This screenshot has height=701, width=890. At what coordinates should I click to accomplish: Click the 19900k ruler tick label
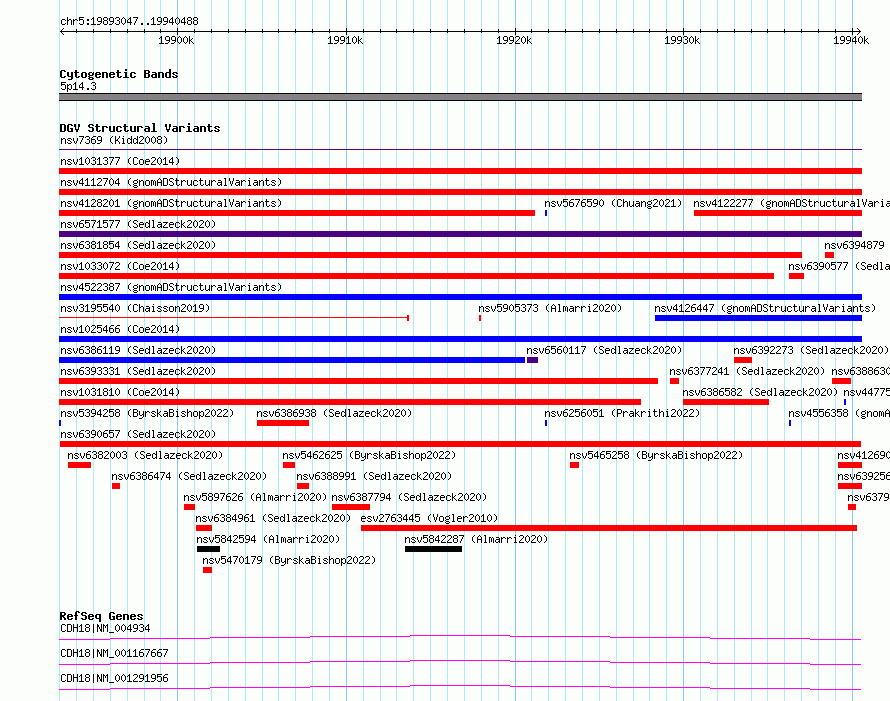(176, 40)
